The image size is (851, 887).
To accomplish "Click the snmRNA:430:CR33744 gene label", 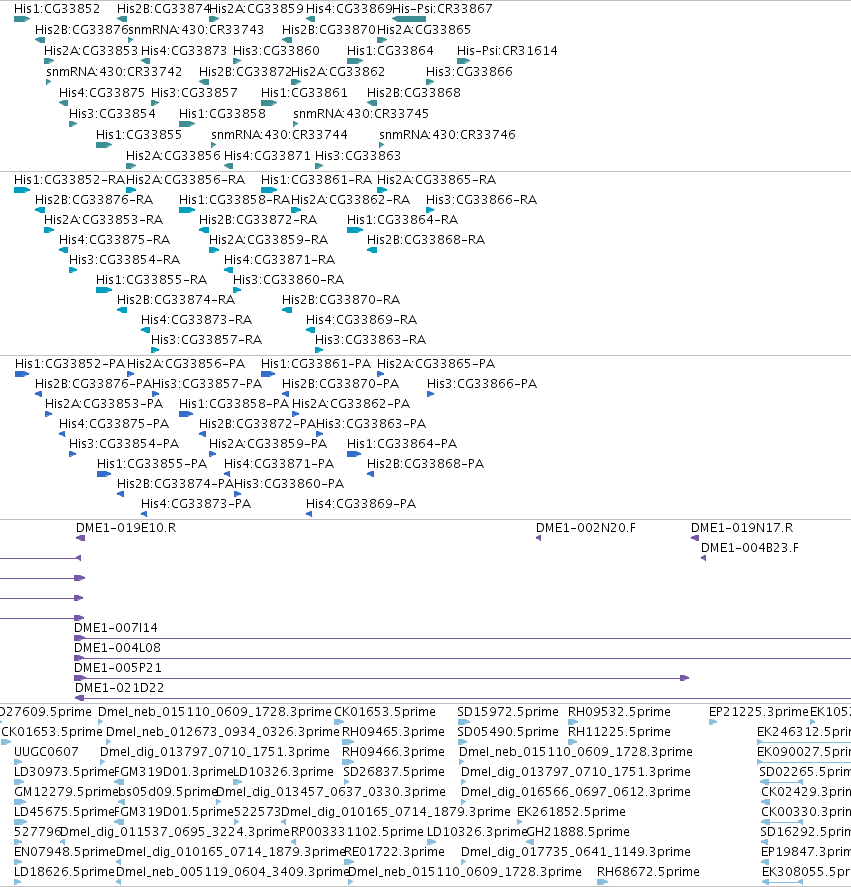I will pos(280,135).
